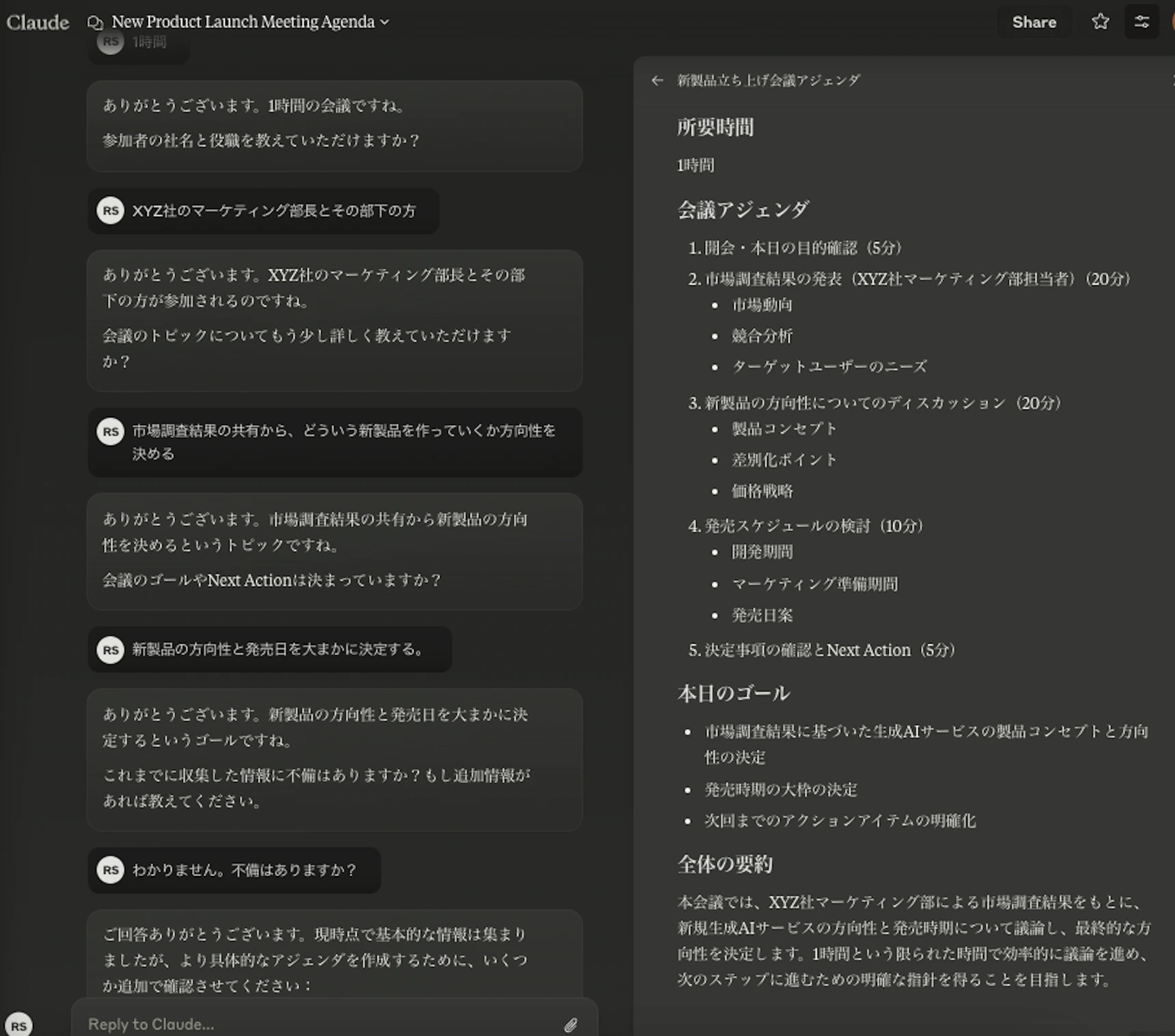Click the 1時間 value under 所要時間

(x=695, y=165)
